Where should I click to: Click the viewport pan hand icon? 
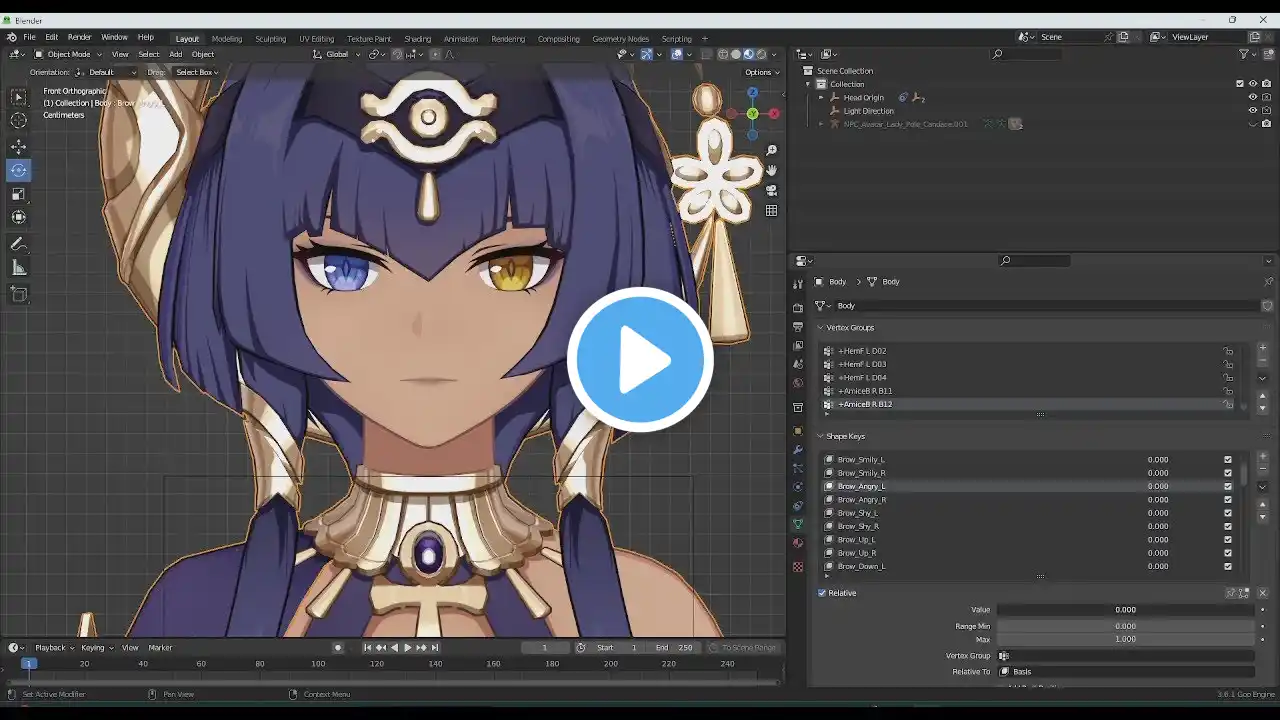[772, 170]
